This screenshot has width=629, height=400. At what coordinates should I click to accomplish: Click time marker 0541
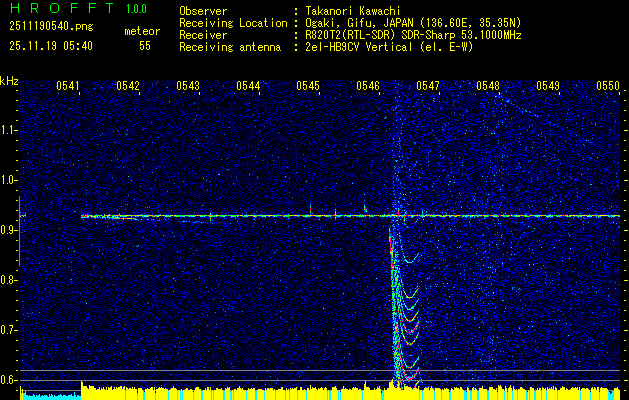(x=67, y=85)
